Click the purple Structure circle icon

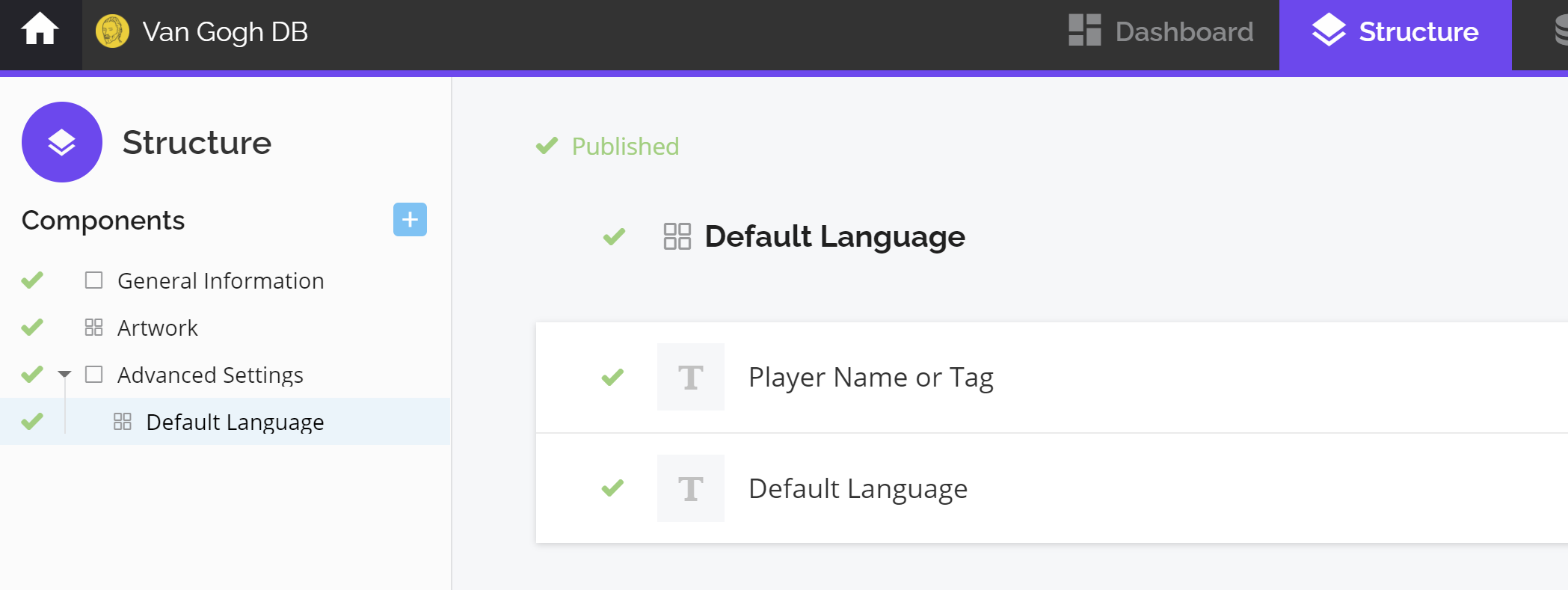coord(62,142)
